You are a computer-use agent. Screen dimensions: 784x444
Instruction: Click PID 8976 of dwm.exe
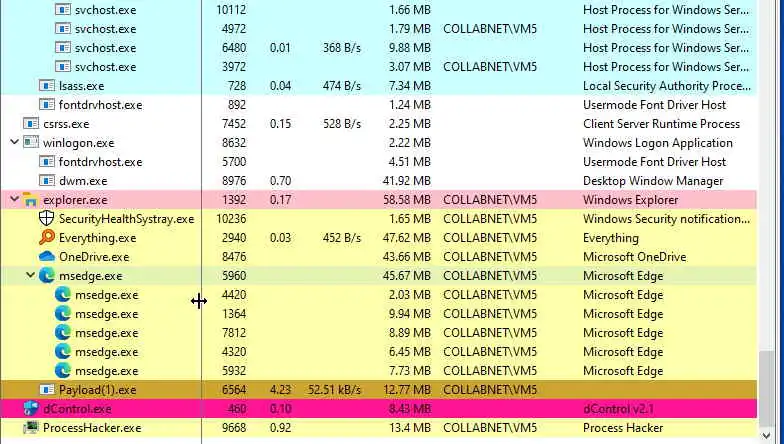234,181
